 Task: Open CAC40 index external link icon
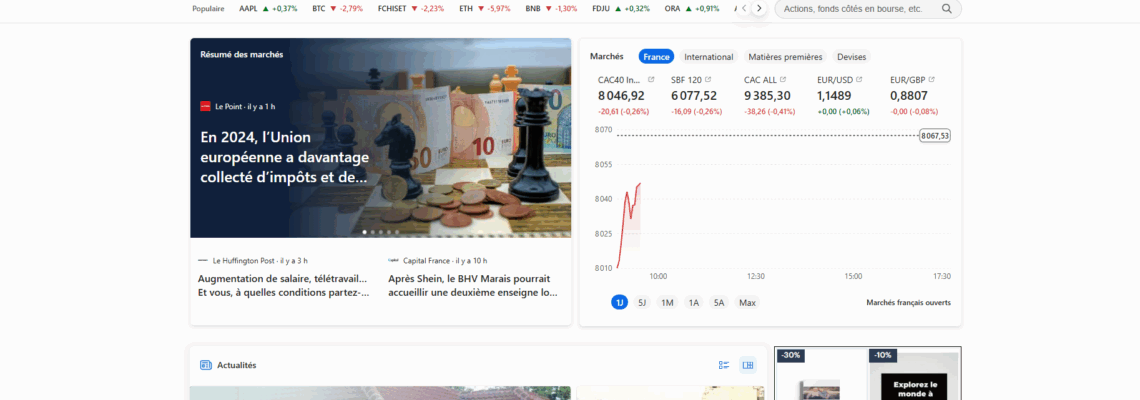point(651,79)
